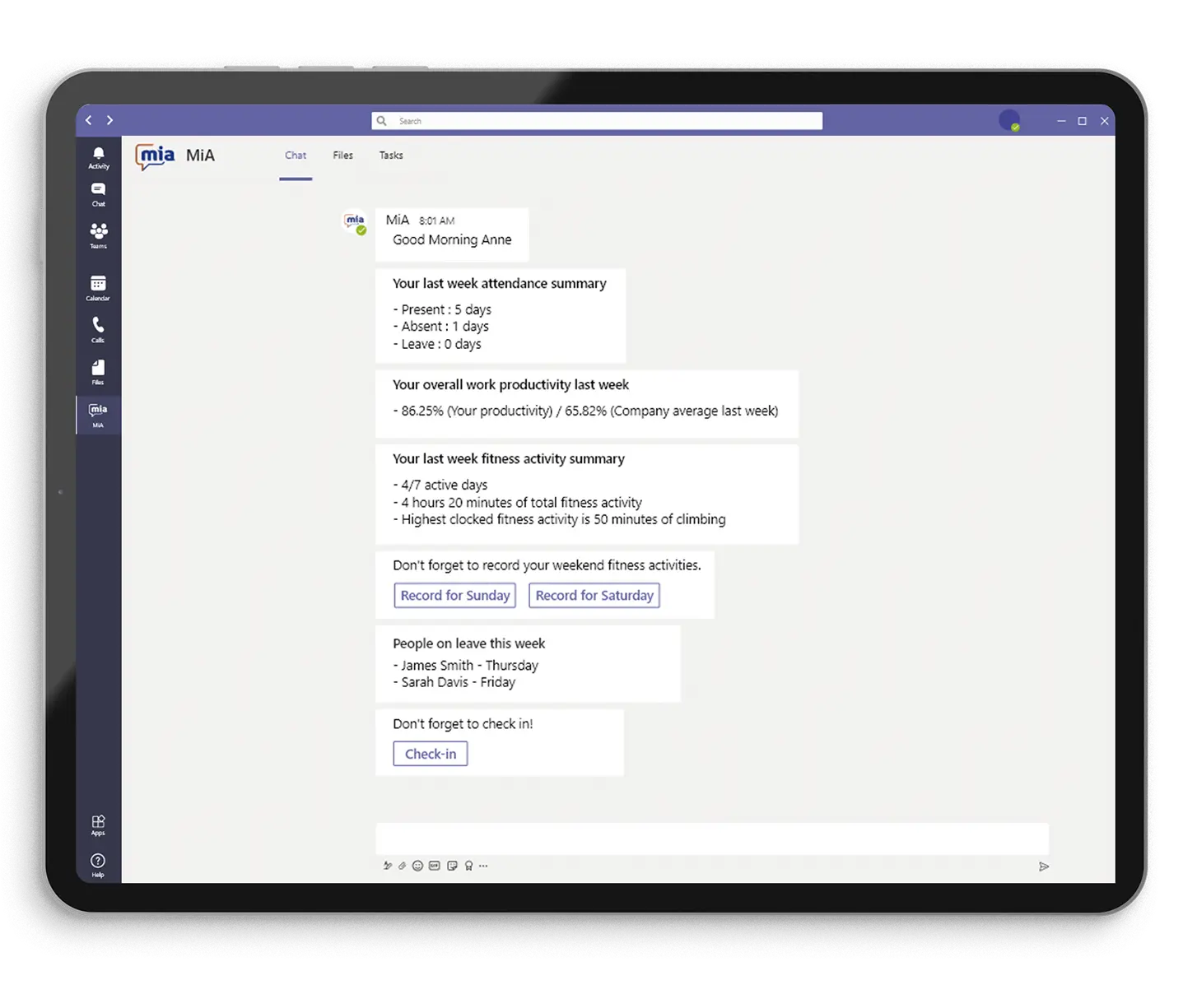Click '- Leave : 0 days' line
Image resolution: width=1197 pixels, height=1008 pixels.
point(437,344)
